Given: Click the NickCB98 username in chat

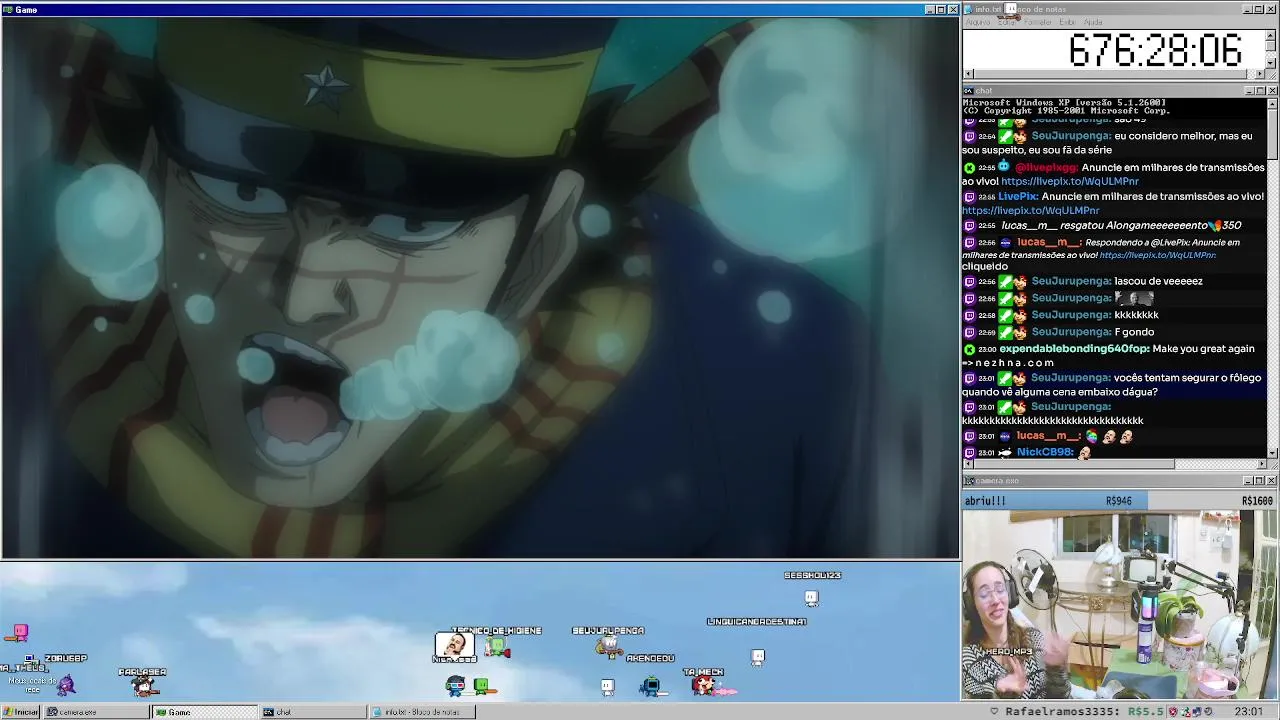Looking at the screenshot, I should [1043, 453].
